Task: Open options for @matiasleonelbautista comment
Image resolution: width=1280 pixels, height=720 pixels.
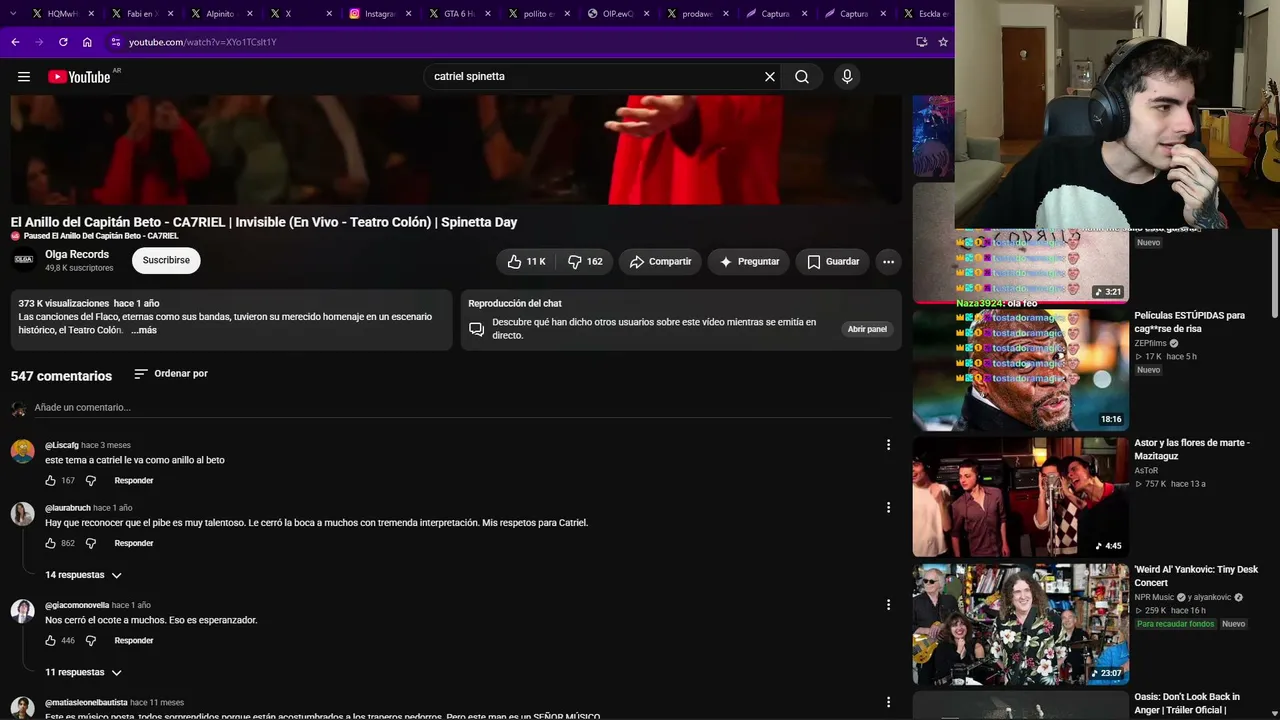Action: pos(888,702)
